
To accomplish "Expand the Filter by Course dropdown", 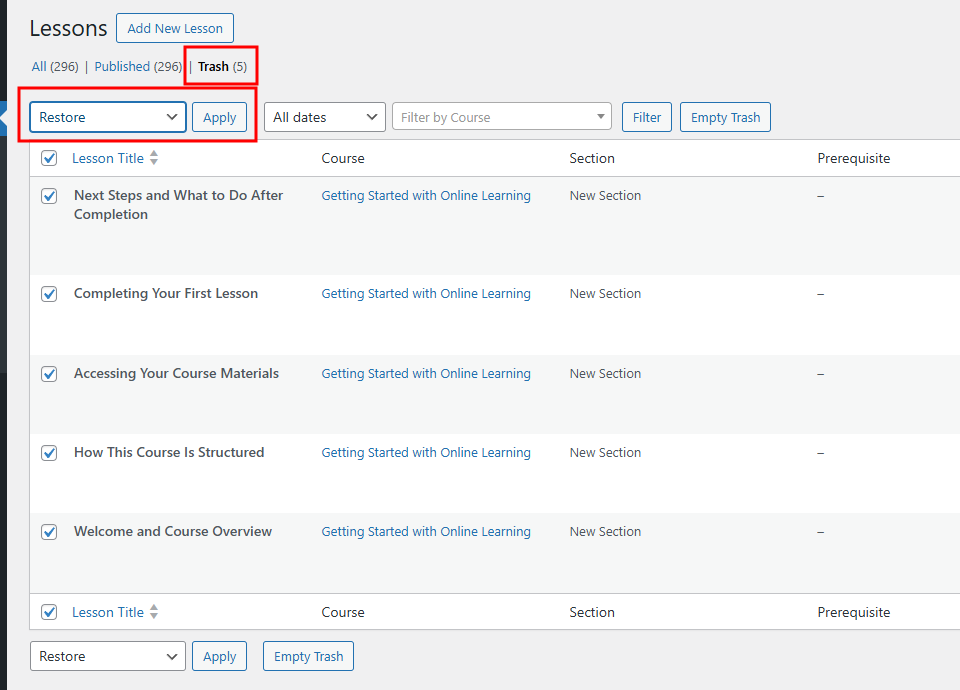I will coord(501,117).
